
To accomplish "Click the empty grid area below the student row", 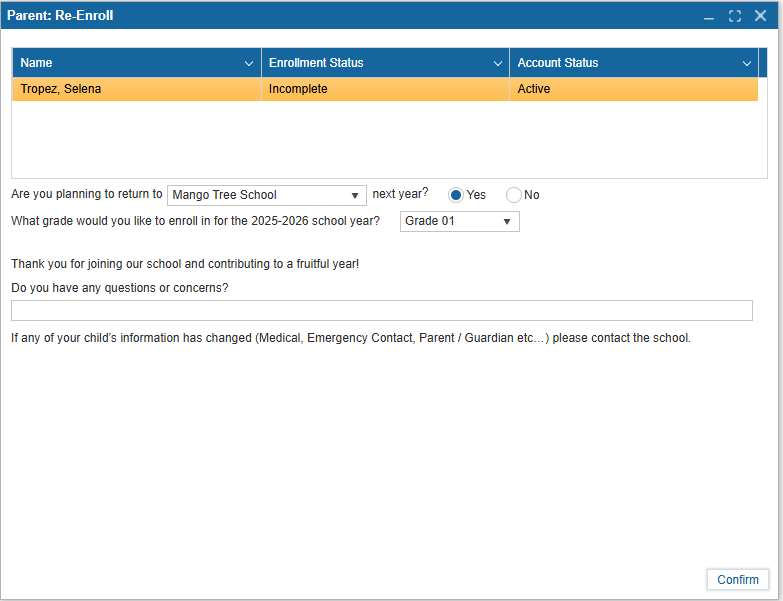I will point(389,140).
